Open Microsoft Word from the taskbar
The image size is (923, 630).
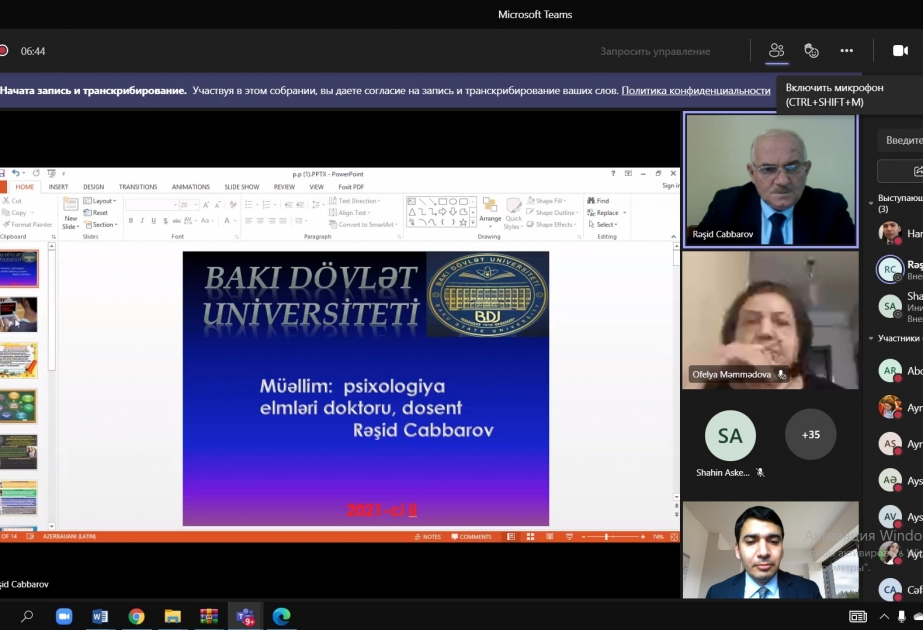tap(100, 616)
